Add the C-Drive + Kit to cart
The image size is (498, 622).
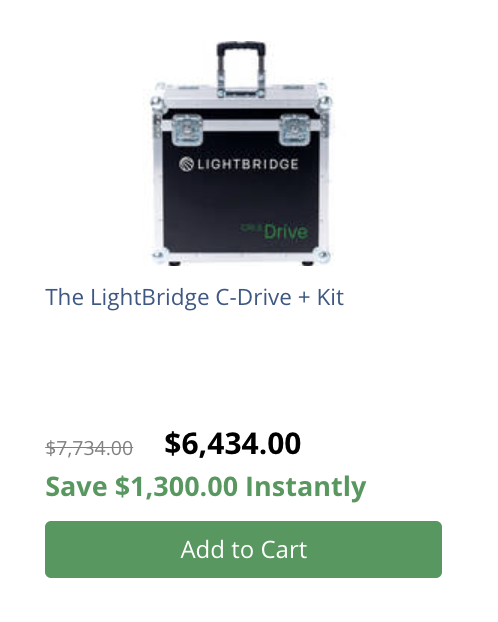tap(243, 549)
